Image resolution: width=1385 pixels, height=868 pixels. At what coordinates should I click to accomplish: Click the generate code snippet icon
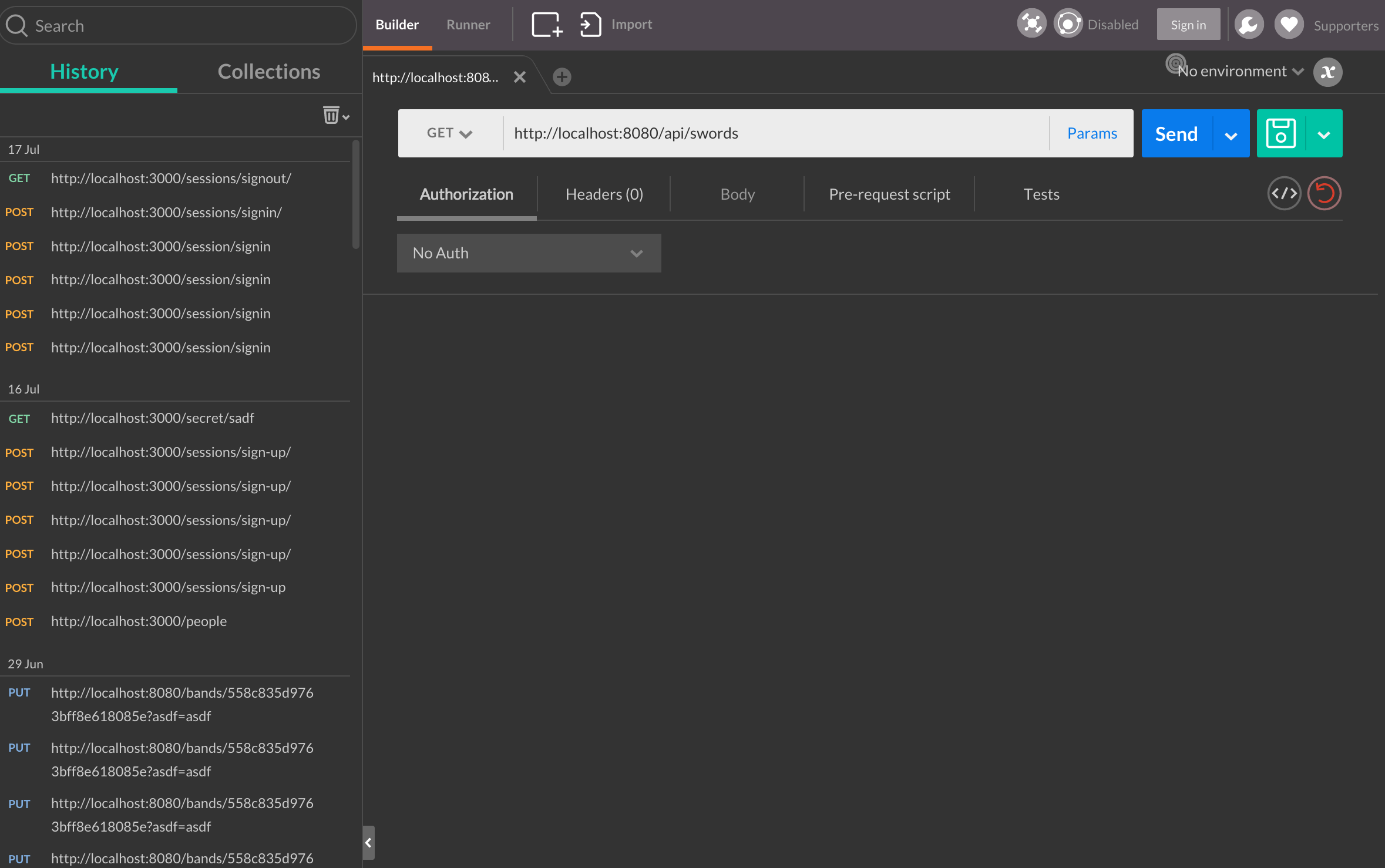coord(1284,193)
